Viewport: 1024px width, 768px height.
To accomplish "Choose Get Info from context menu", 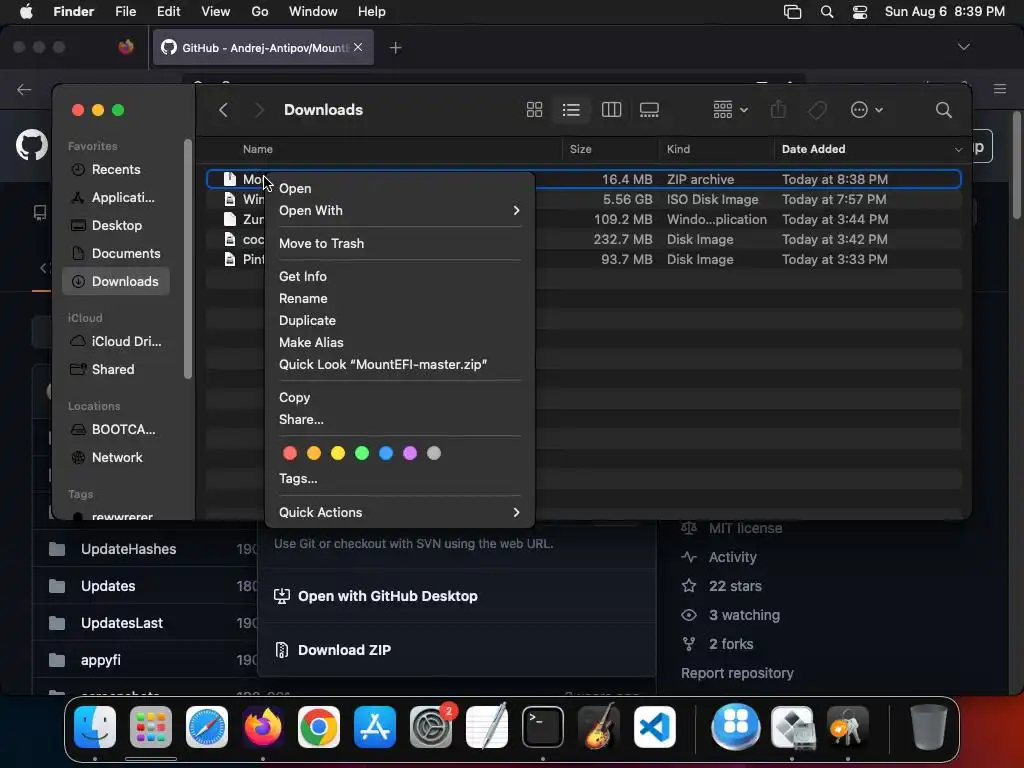I will [400, 276].
